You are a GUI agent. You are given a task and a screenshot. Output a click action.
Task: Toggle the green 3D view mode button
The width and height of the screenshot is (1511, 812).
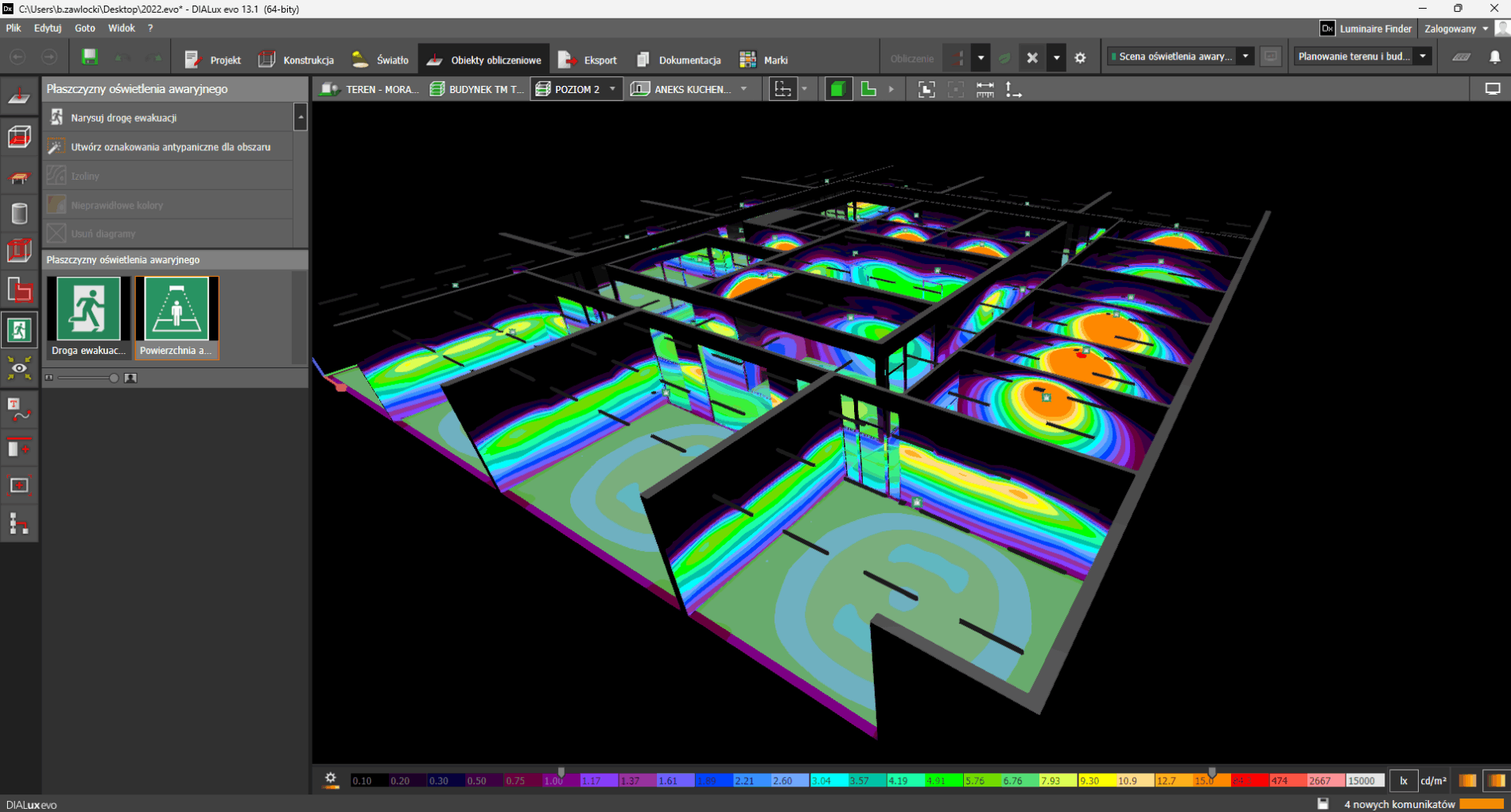coord(837,90)
